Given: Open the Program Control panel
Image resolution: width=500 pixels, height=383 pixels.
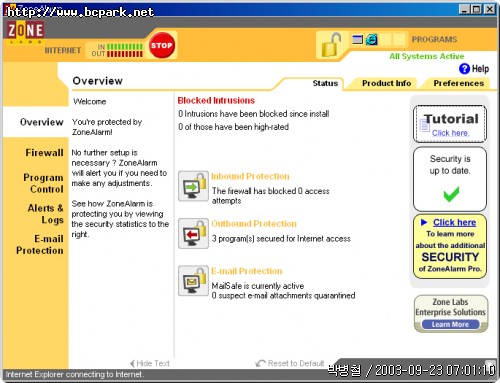Looking at the screenshot, I should 43,183.
